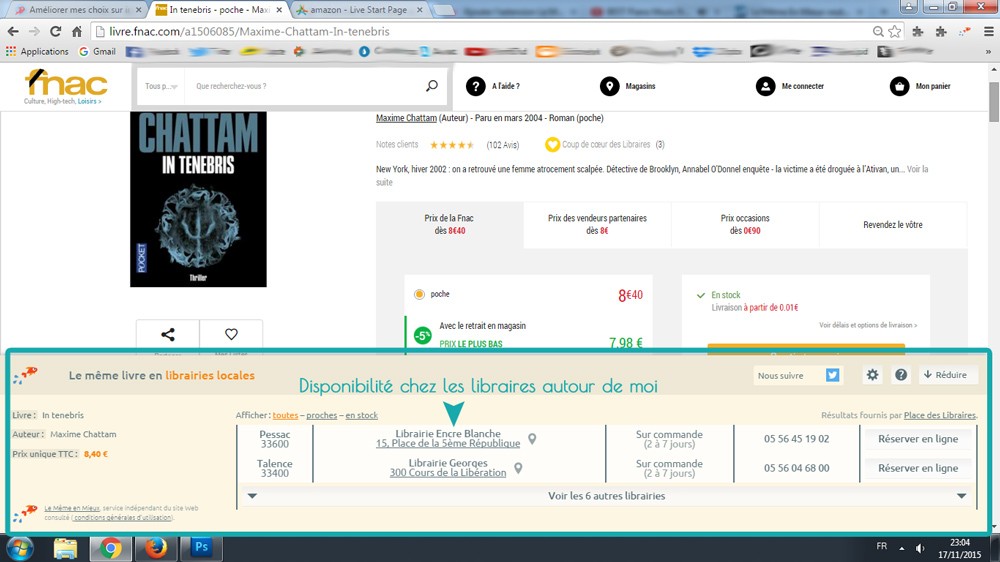This screenshot has width=1000, height=562.
Task: Click the Twitter icon next to Nous suivre
Action: click(832, 375)
